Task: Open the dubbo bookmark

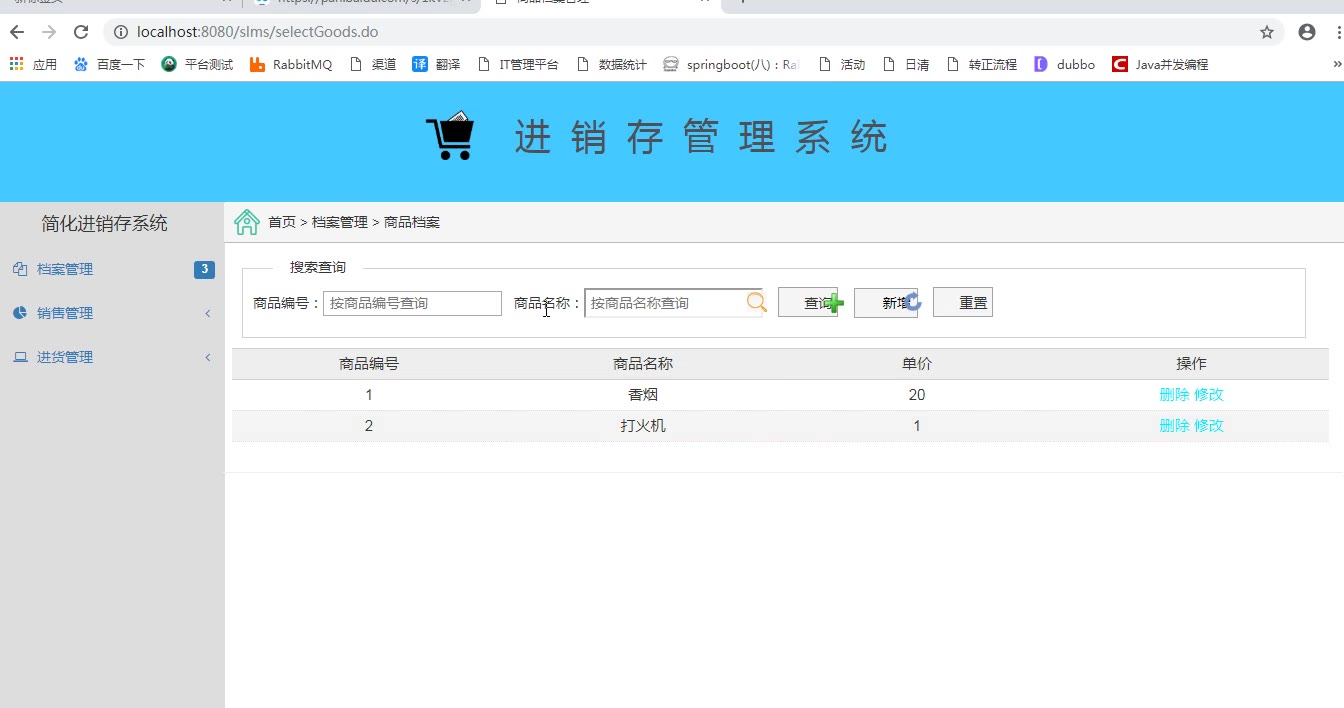Action: (x=1065, y=64)
